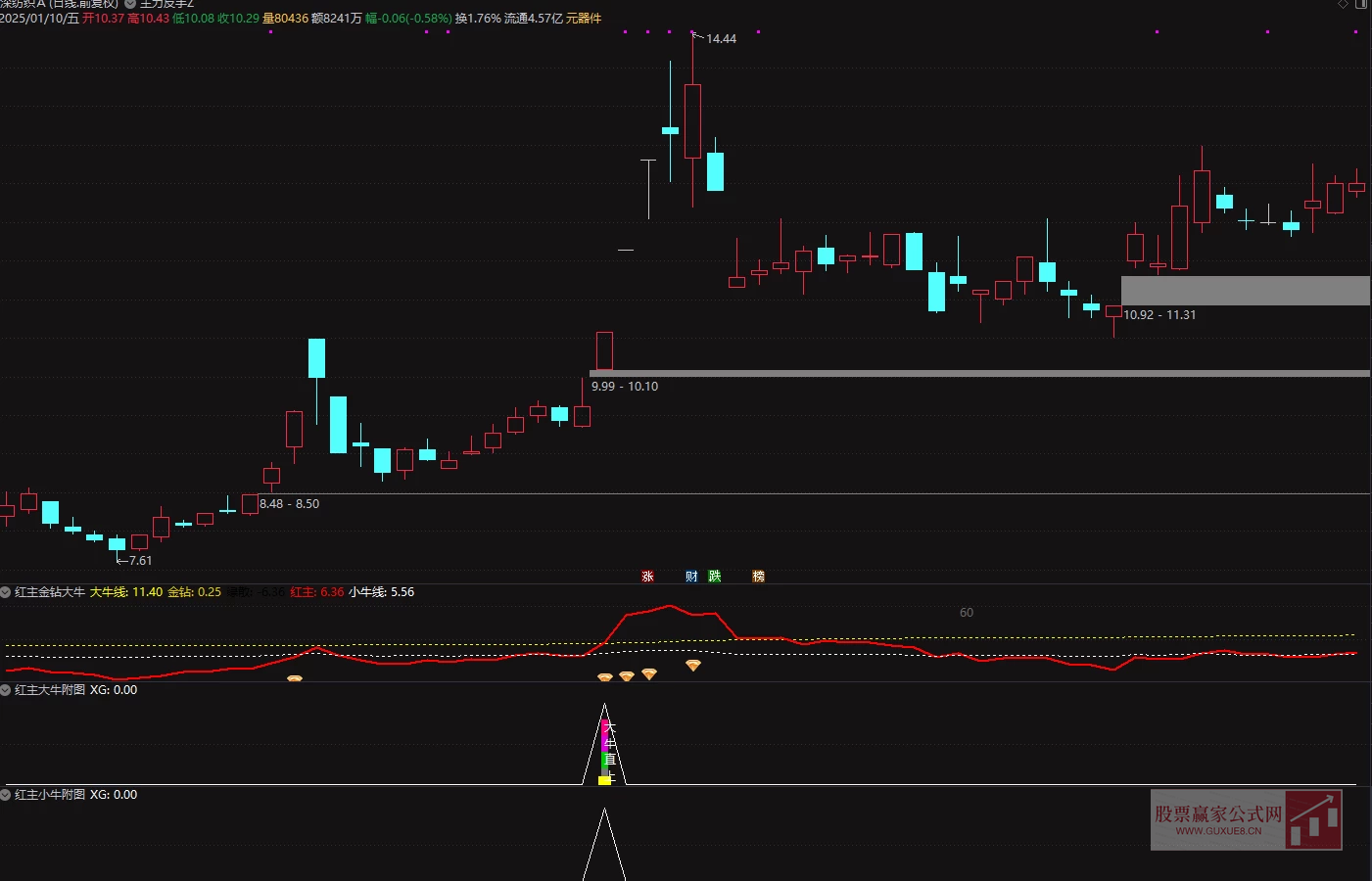Expand the 红主大牛附图 indicator menu
1372x881 pixels.
[6, 690]
